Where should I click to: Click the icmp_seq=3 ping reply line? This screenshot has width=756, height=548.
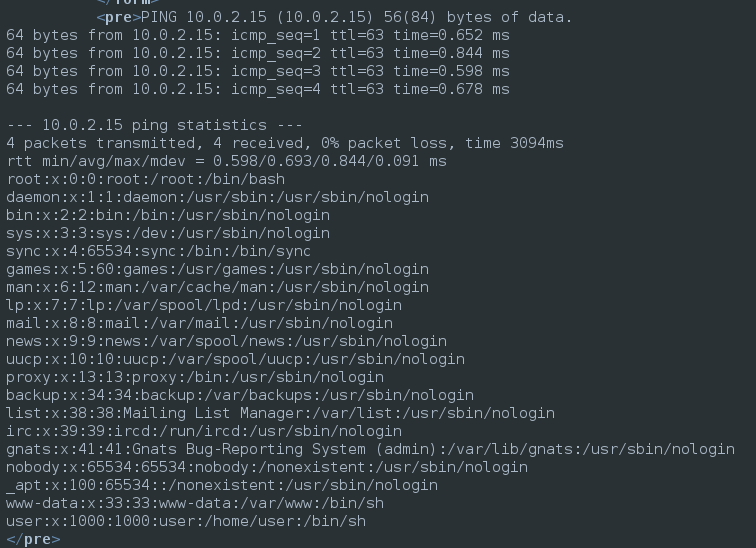(x=257, y=71)
